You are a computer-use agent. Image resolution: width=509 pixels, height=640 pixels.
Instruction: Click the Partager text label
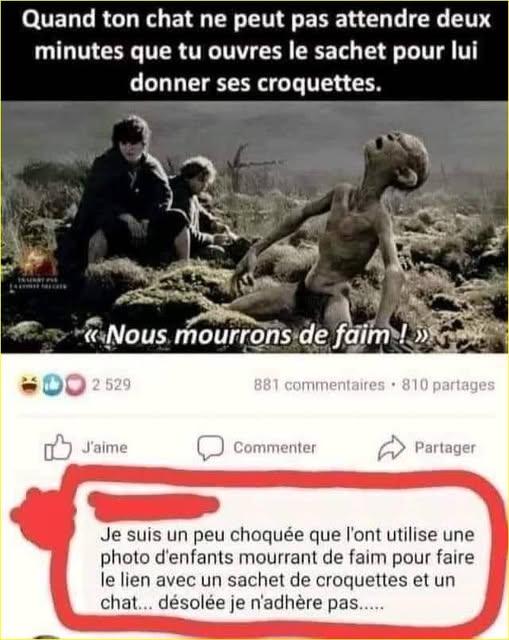pyautogui.click(x=445, y=448)
